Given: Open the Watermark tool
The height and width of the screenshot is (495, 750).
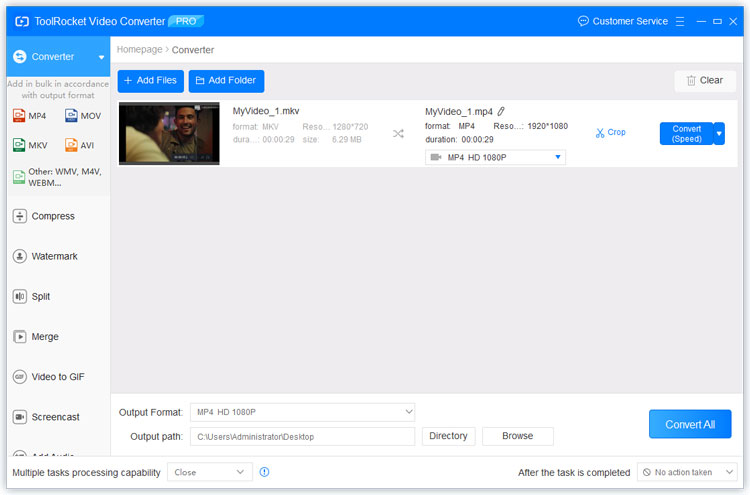Looking at the screenshot, I should 45,256.
